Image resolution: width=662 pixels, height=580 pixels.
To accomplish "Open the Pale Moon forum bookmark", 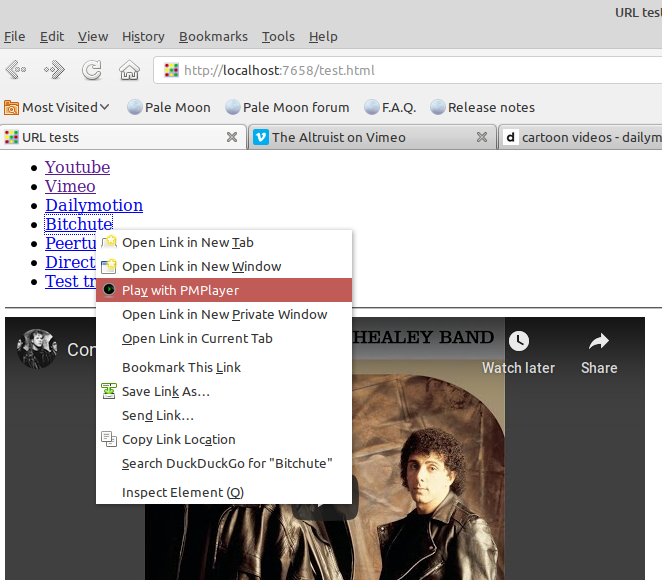I will click(x=287, y=108).
